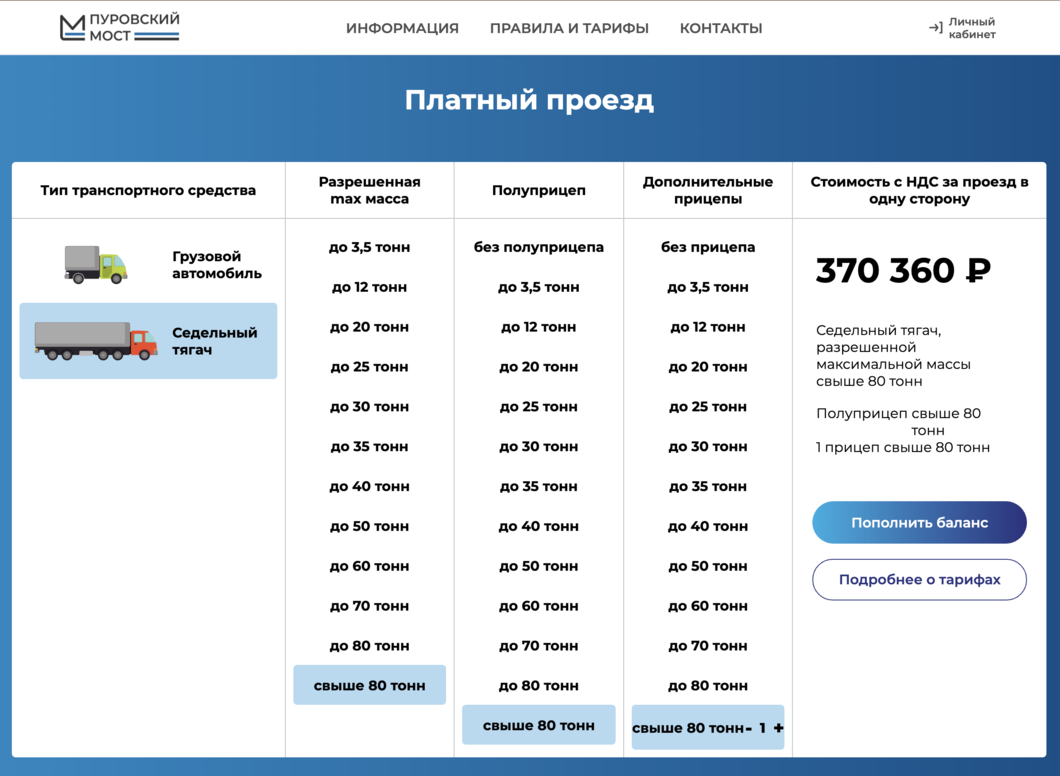
Task: Choose без прицепа option
Action: 708,247
